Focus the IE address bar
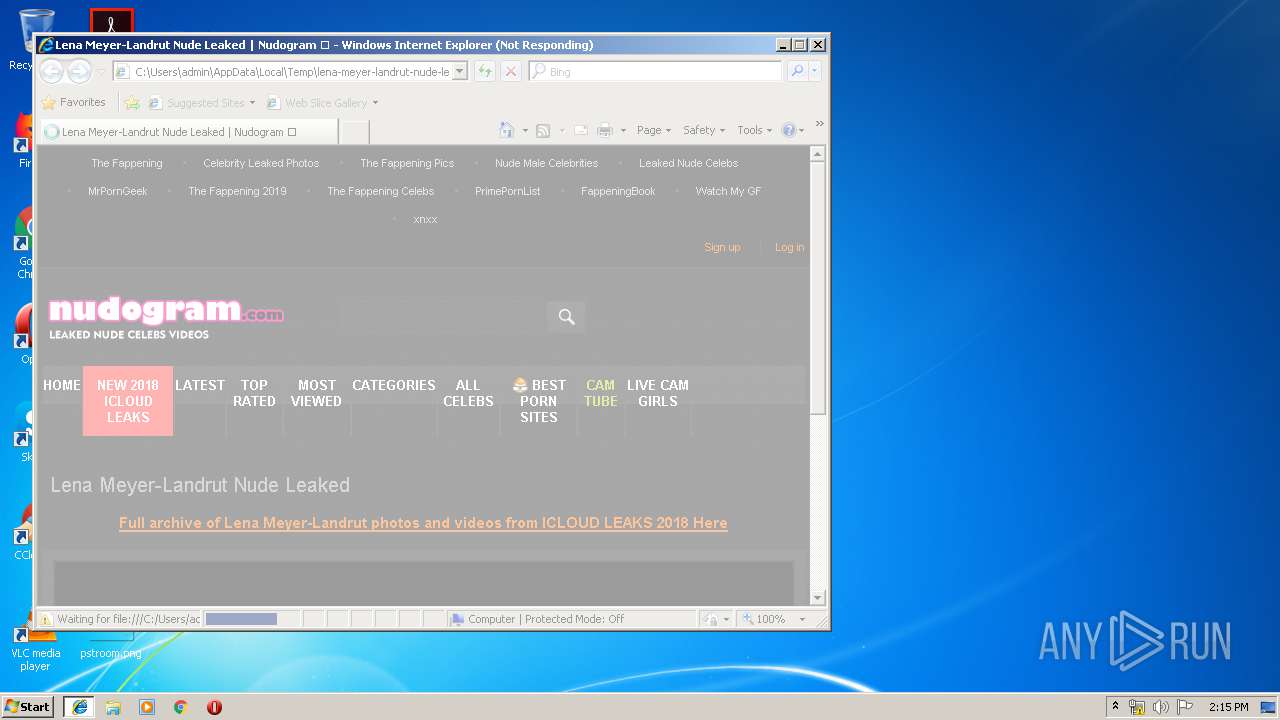 pos(291,71)
